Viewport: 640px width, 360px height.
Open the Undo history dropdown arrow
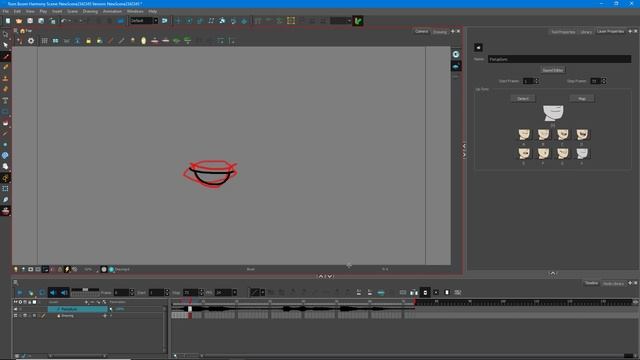pos(69,21)
